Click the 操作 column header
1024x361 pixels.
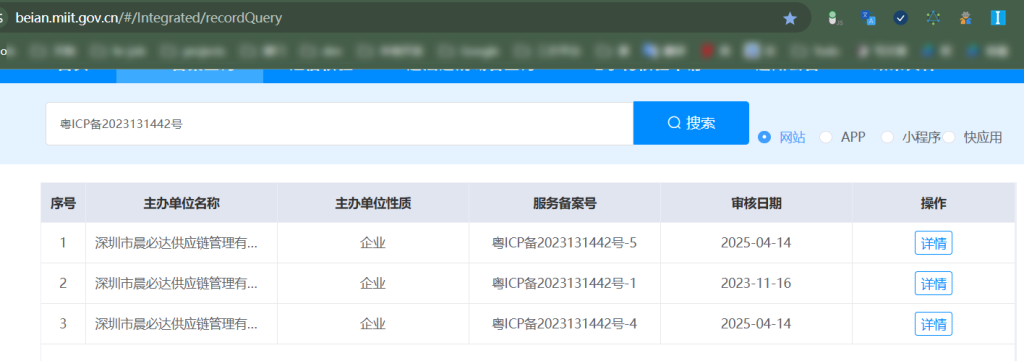point(933,203)
